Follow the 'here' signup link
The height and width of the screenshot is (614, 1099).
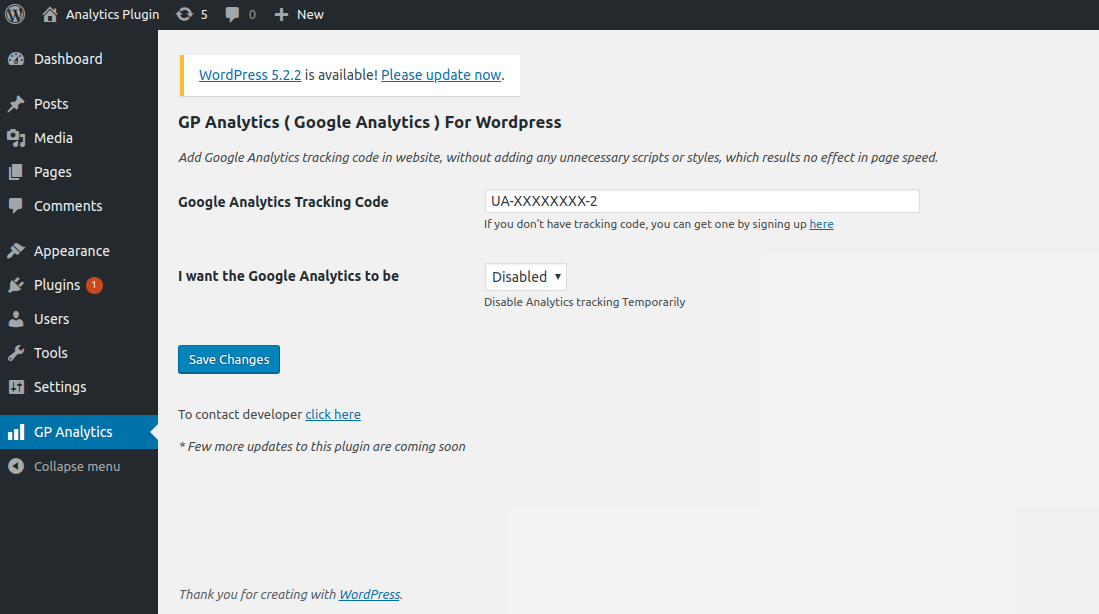[x=821, y=224]
